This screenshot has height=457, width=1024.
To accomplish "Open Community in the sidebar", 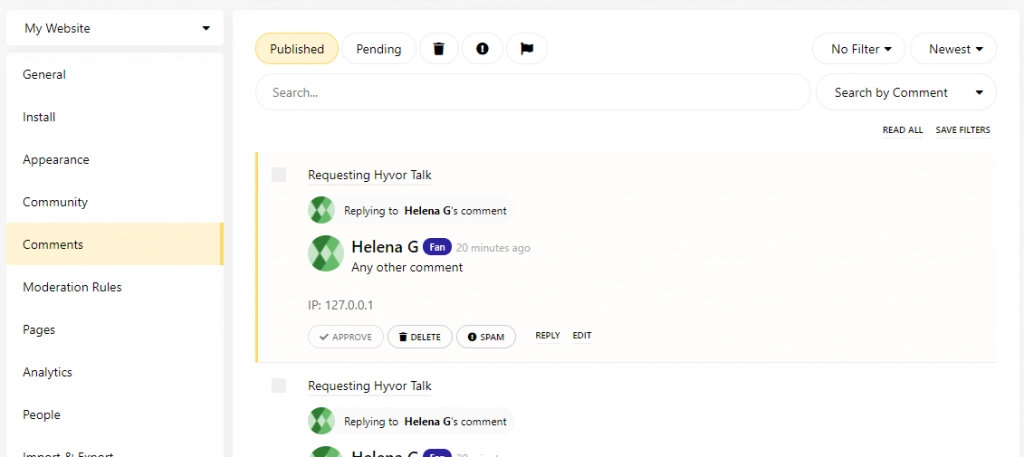I will pos(115,202).
